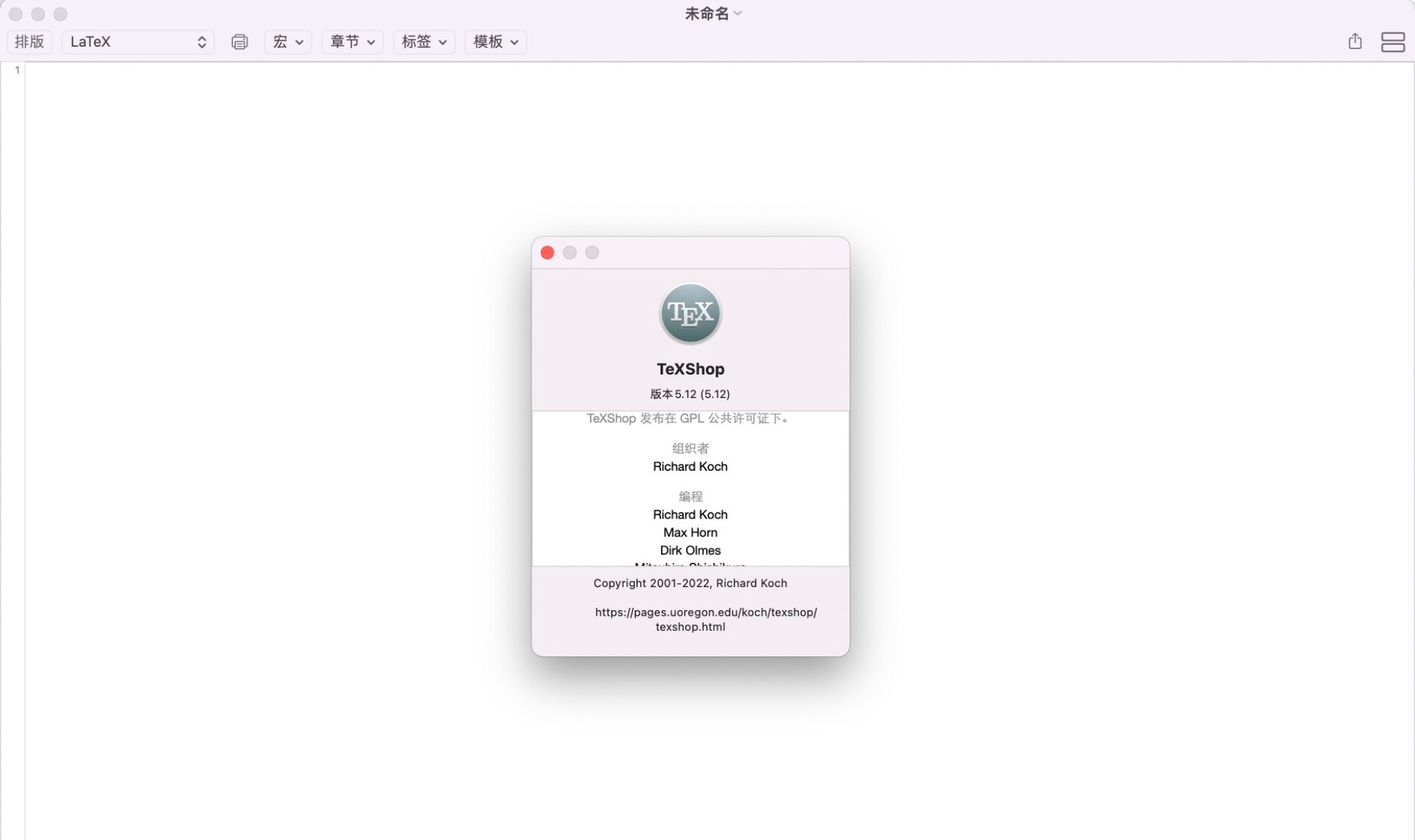The image size is (1415, 840).
Task: Click the texshop.html URL text
Action: pos(689,626)
